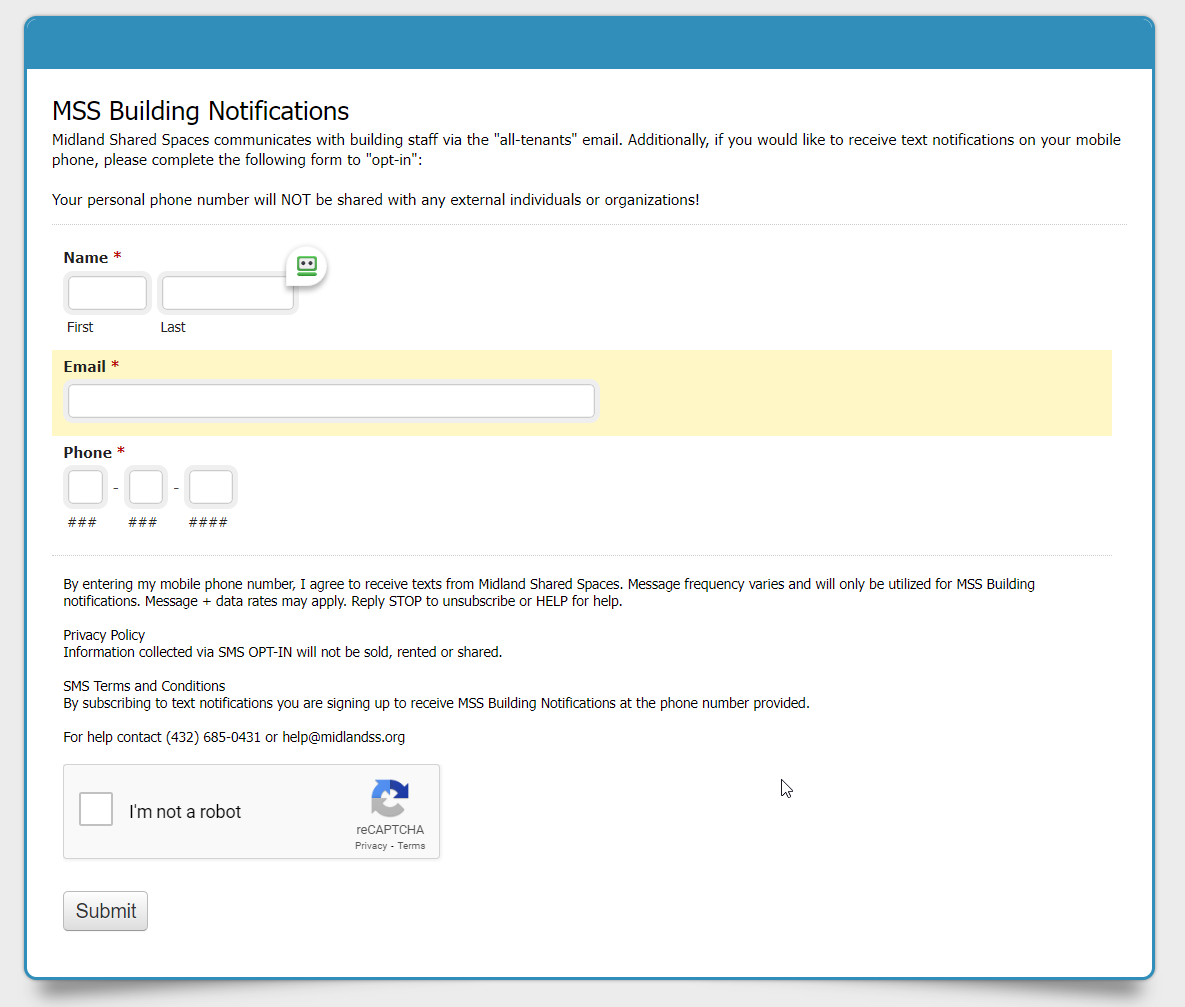Image resolution: width=1185 pixels, height=1007 pixels.
Task: Click the First name input field
Action: coord(107,293)
